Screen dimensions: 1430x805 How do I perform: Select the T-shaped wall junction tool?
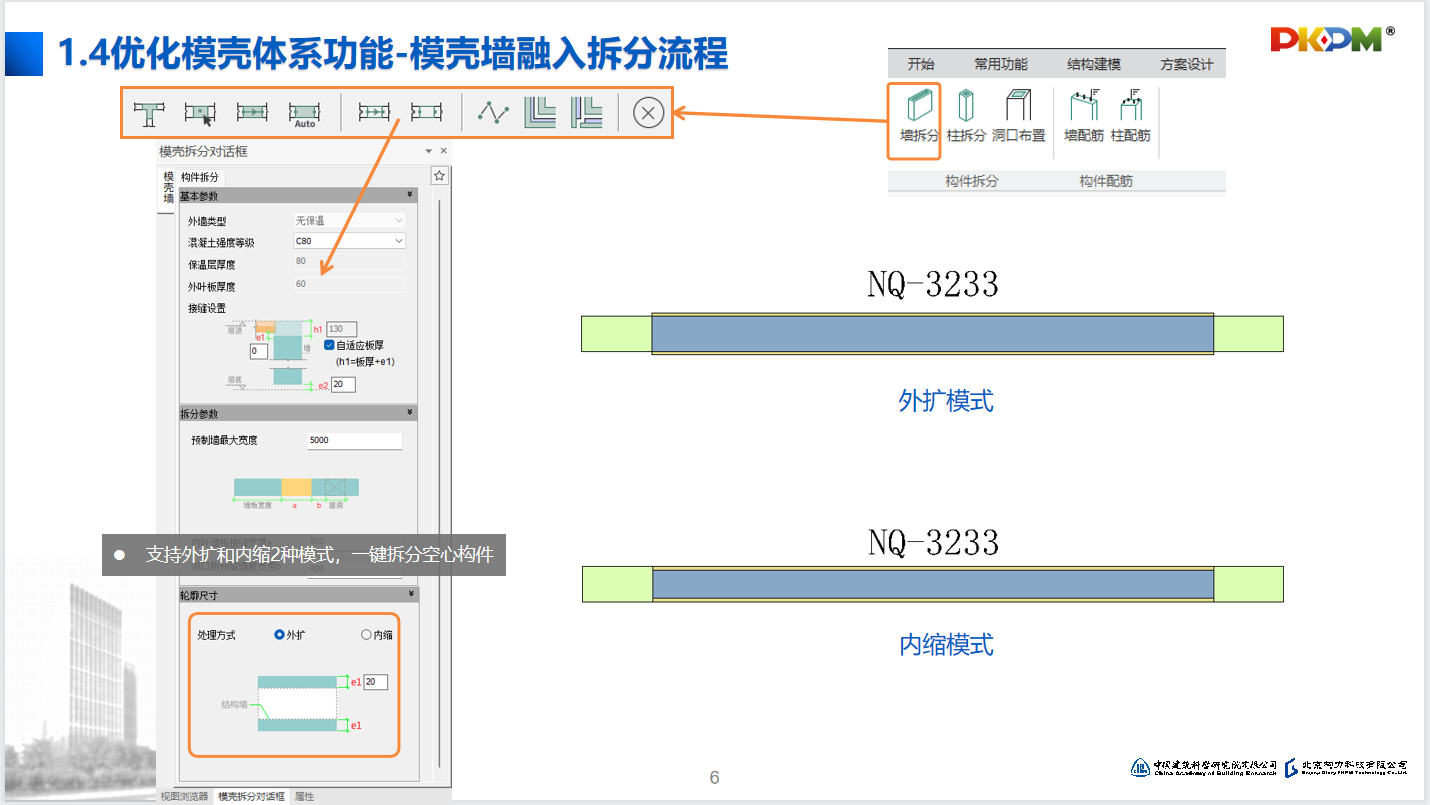pos(149,113)
